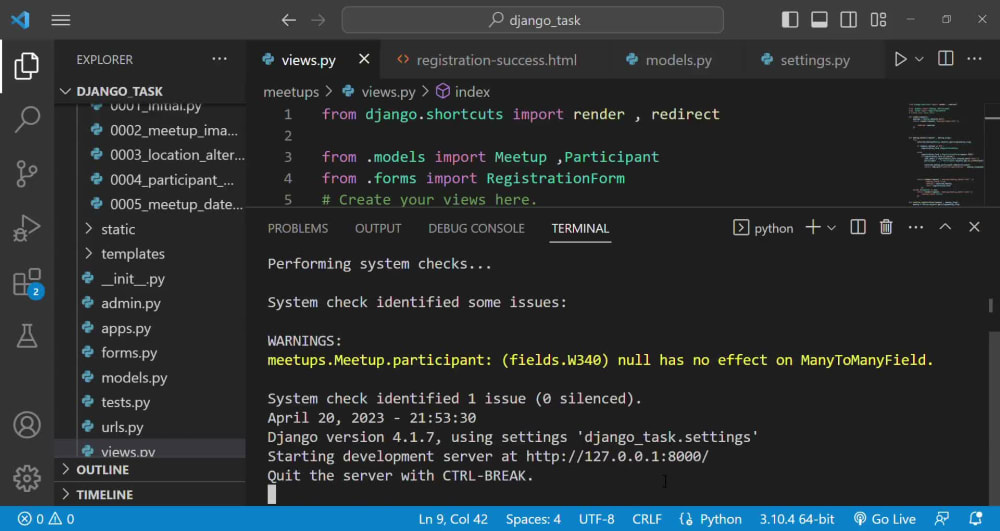The width and height of the screenshot is (1000, 531).
Task: Create a new terminal with plus icon
Action: (812, 228)
